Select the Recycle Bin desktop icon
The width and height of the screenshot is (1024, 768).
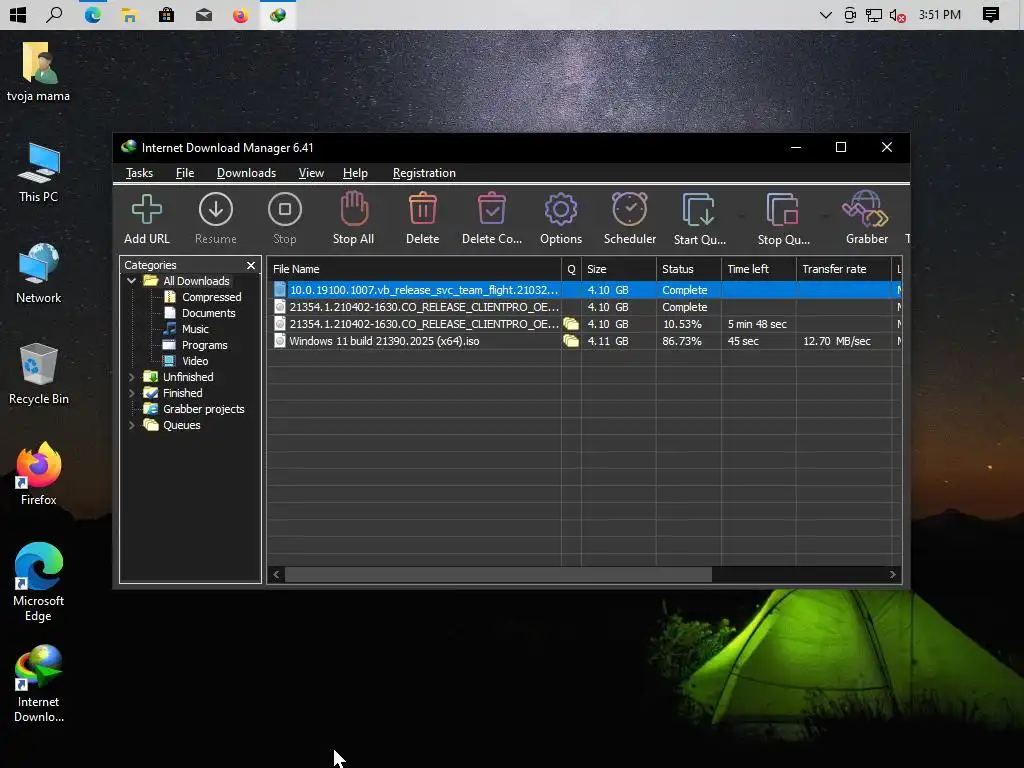pos(39,374)
